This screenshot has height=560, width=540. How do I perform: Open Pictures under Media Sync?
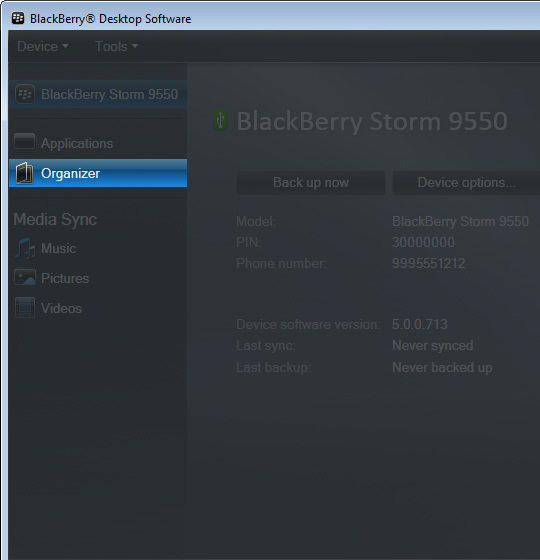click(65, 278)
